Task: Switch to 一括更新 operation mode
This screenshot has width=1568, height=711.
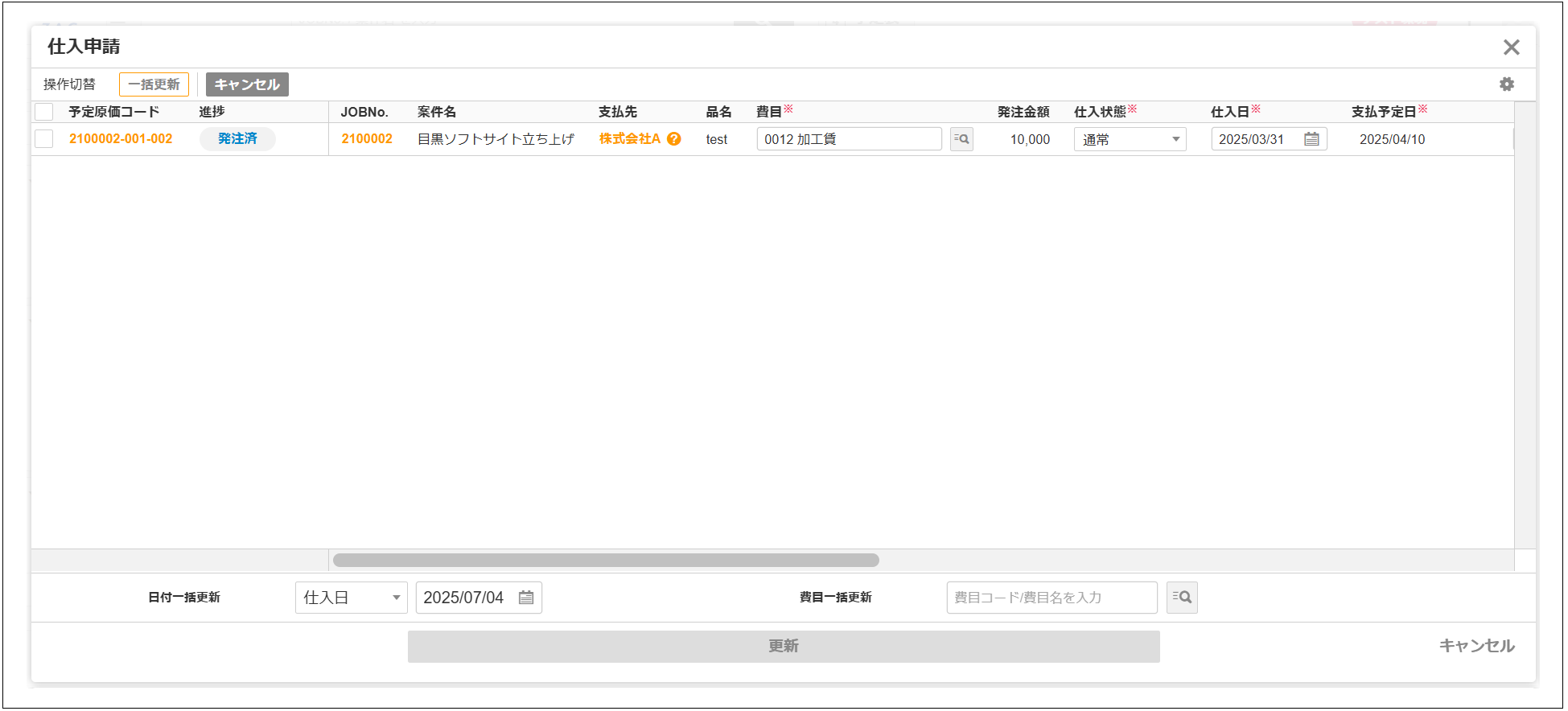Action: (154, 84)
